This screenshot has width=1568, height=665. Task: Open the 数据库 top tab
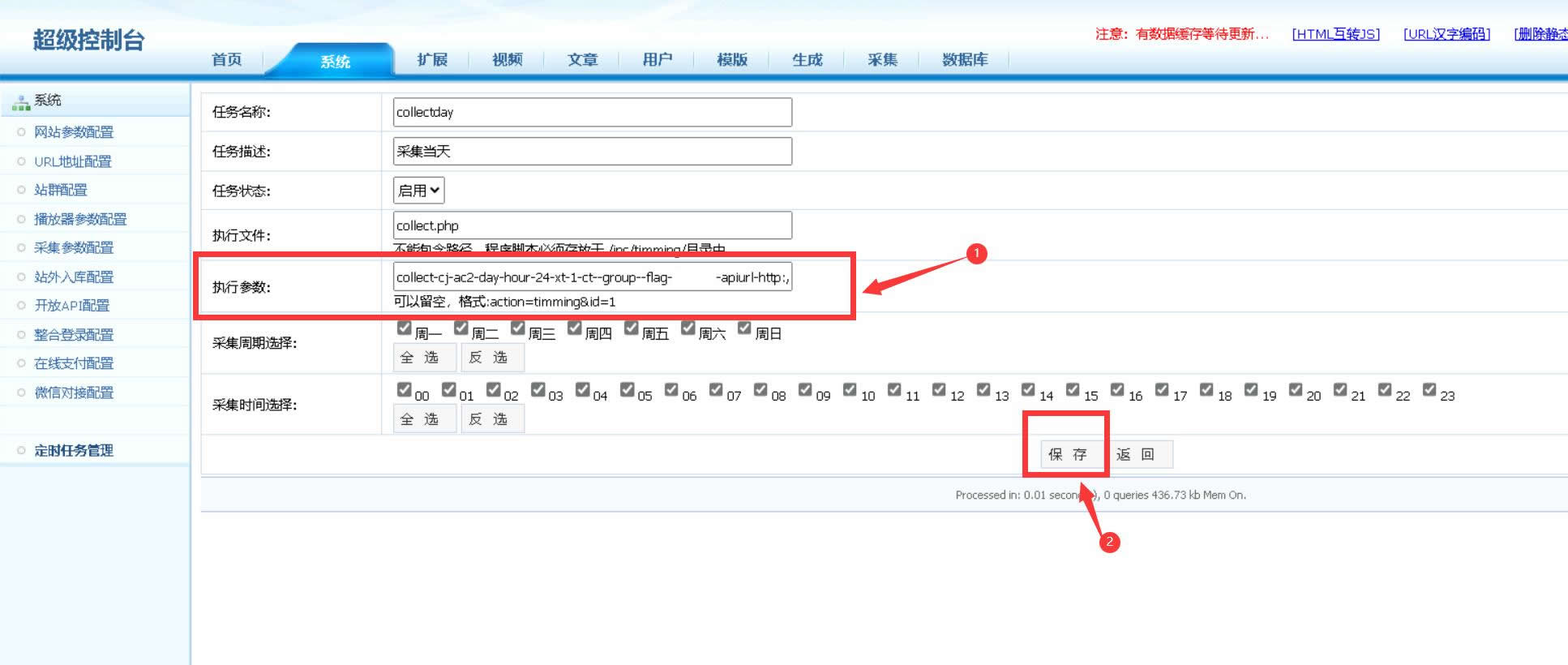pyautogui.click(x=964, y=60)
